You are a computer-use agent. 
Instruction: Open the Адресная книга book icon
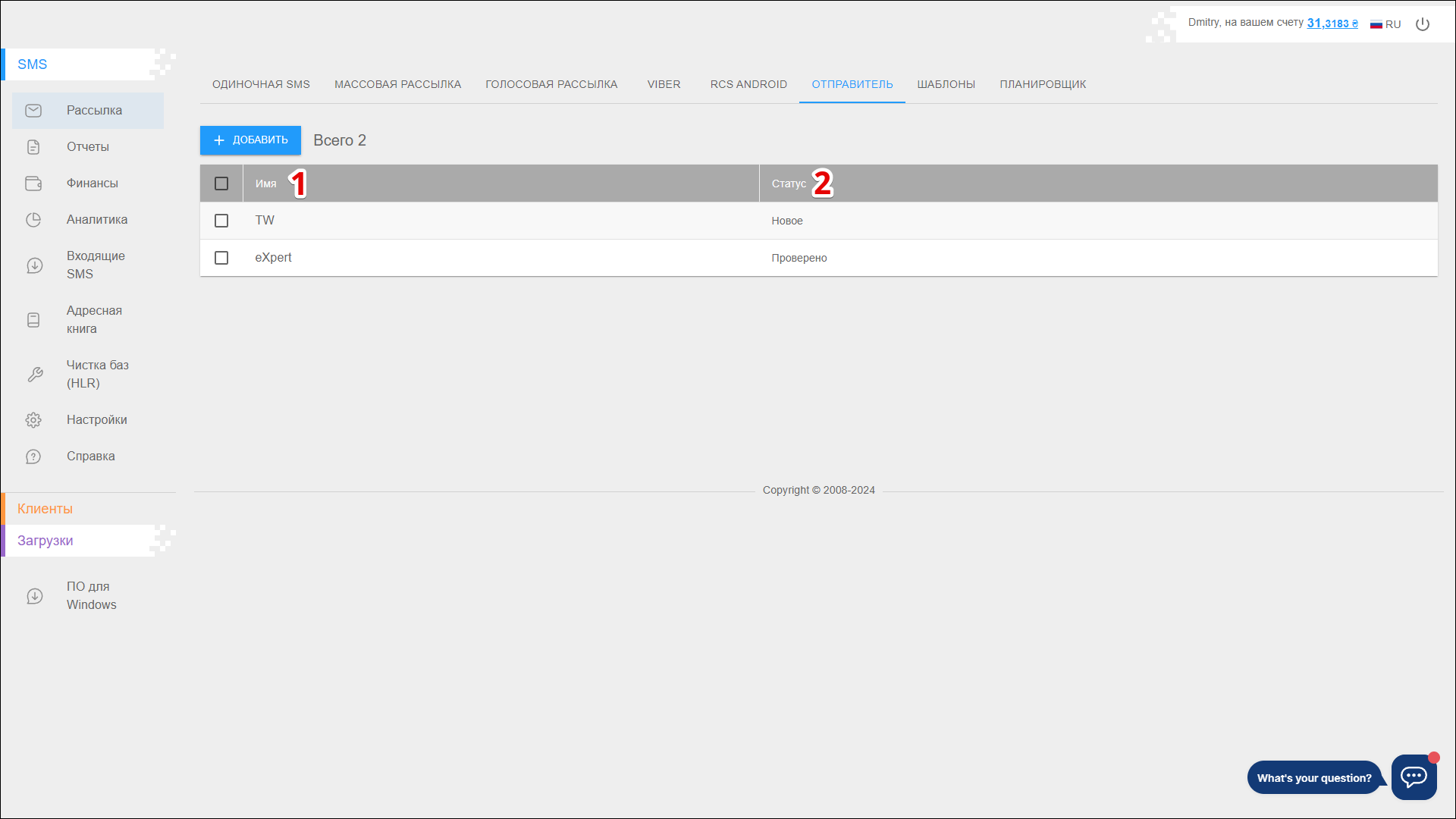coord(33,320)
